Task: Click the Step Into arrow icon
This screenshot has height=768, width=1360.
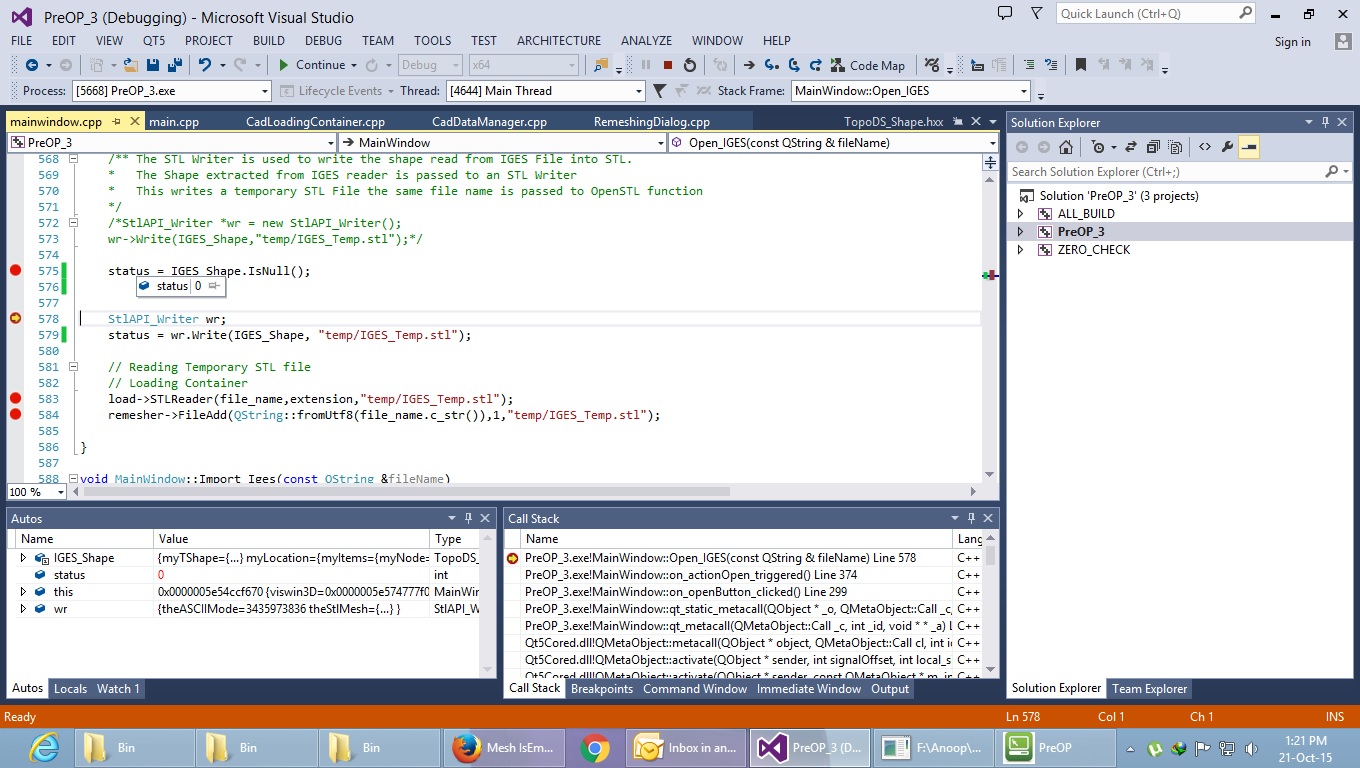Action: point(771,65)
